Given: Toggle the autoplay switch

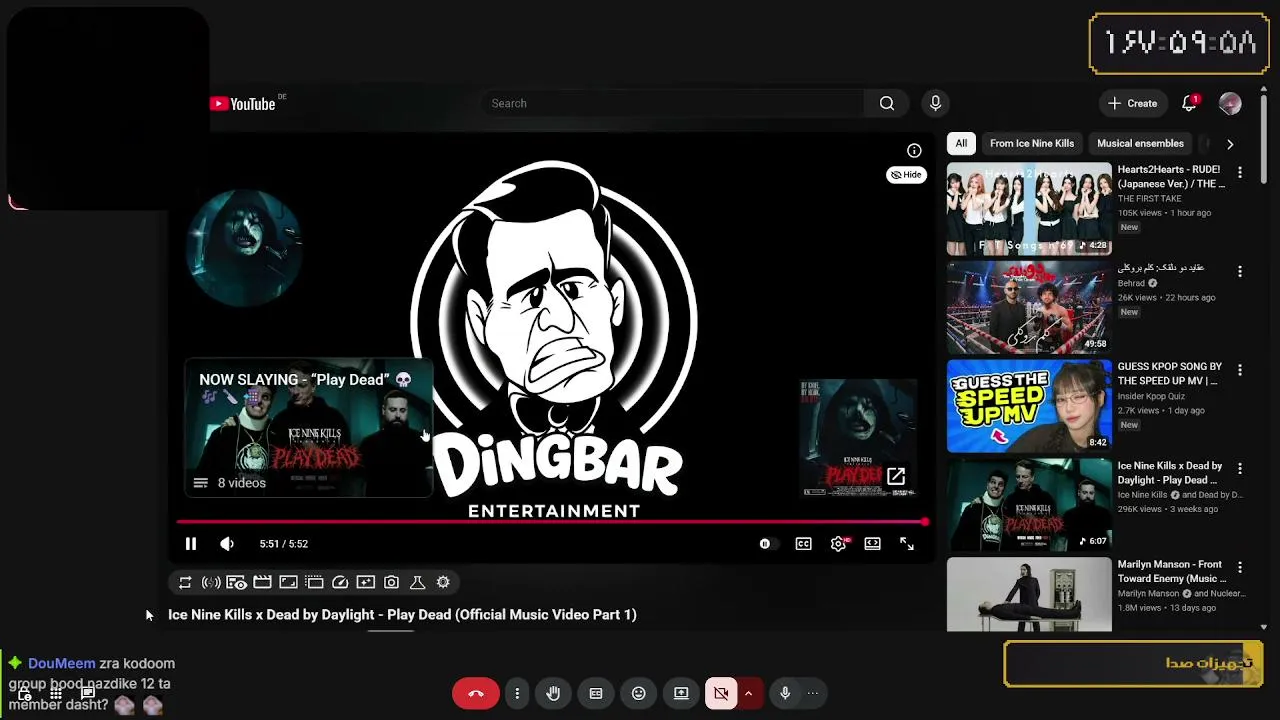Looking at the screenshot, I should point(766,544).
